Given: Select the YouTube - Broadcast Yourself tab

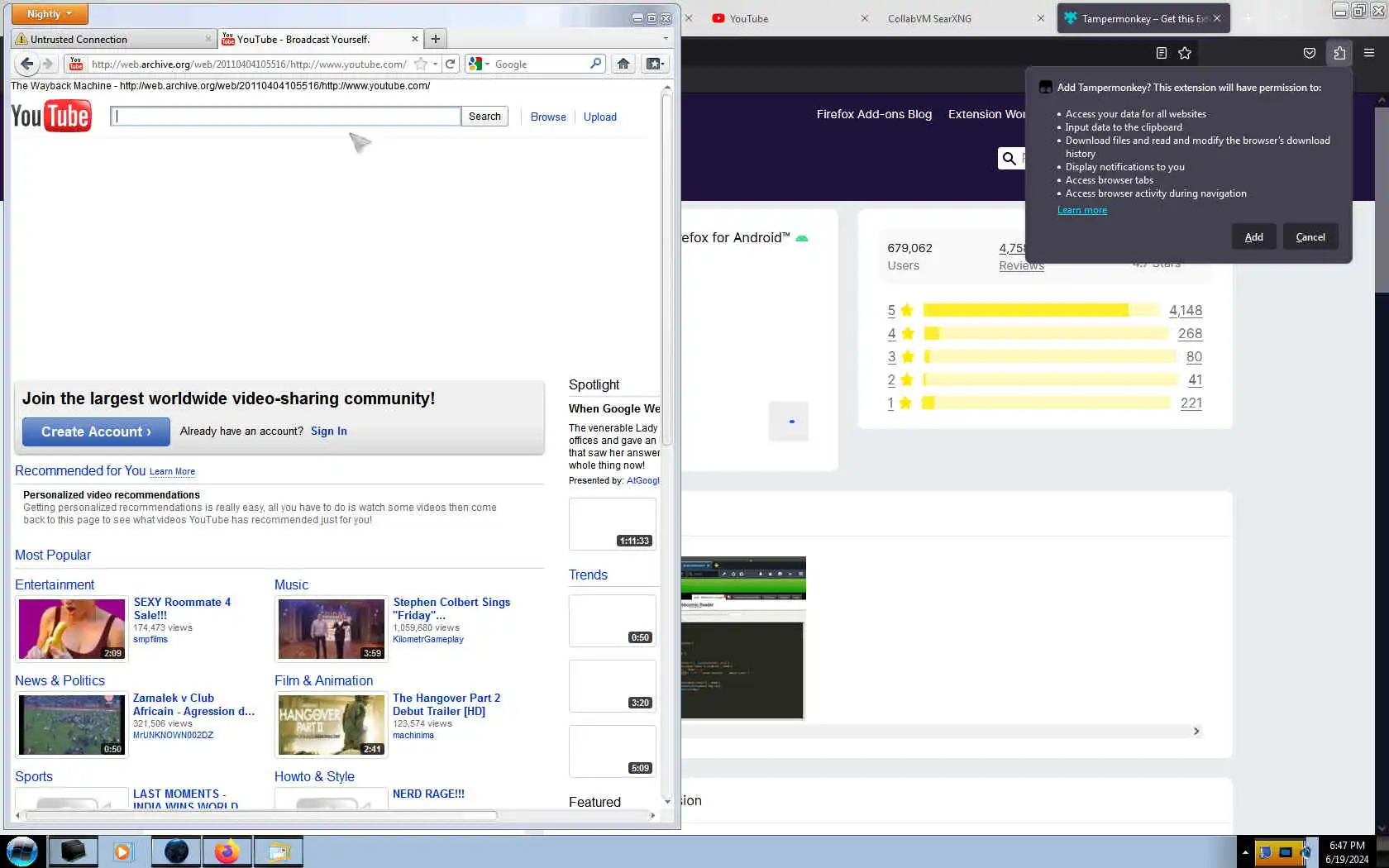Looking at the screenshot, I should [x=321, y=39].
